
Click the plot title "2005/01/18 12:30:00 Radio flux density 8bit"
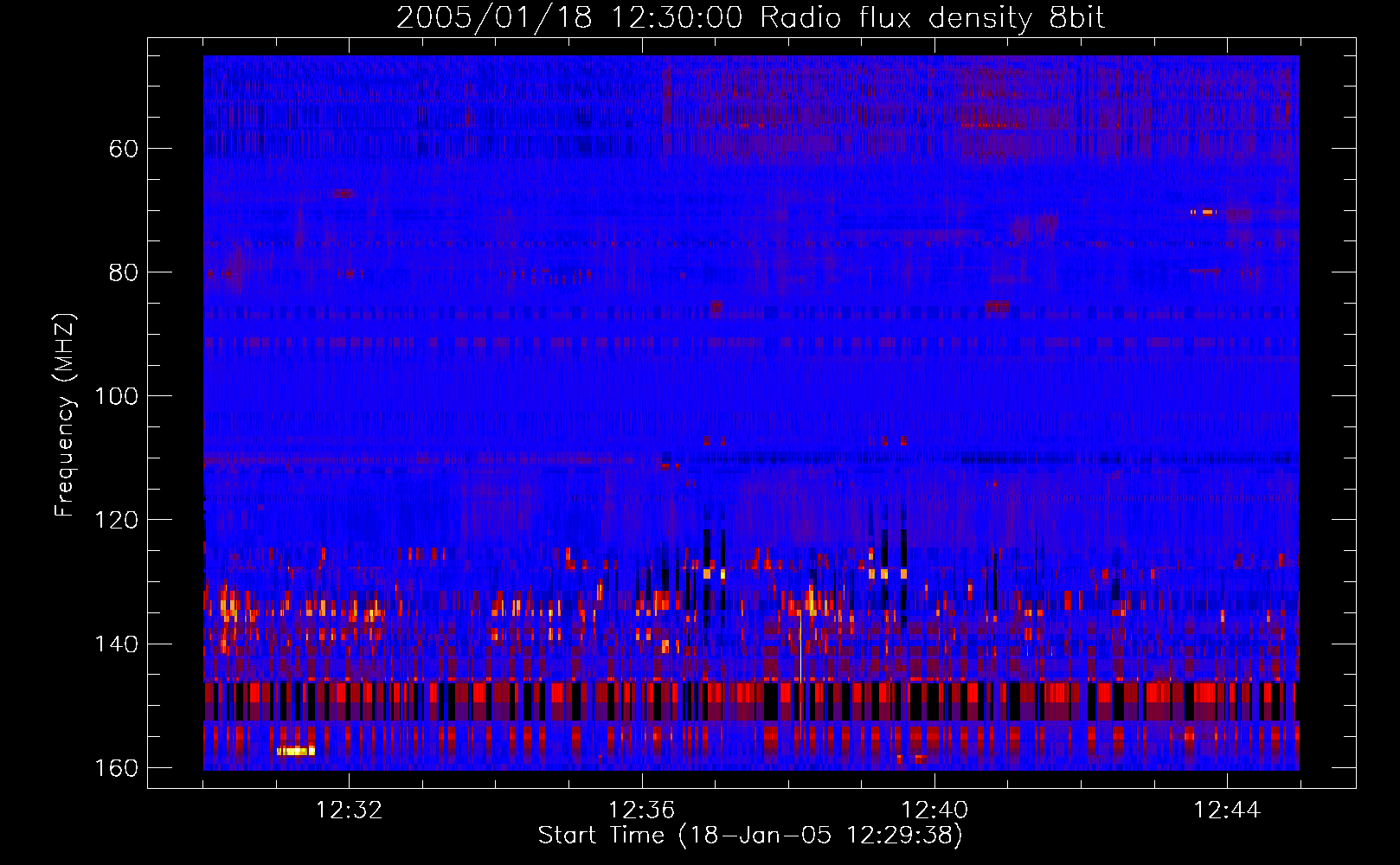(x=750, y=18)
